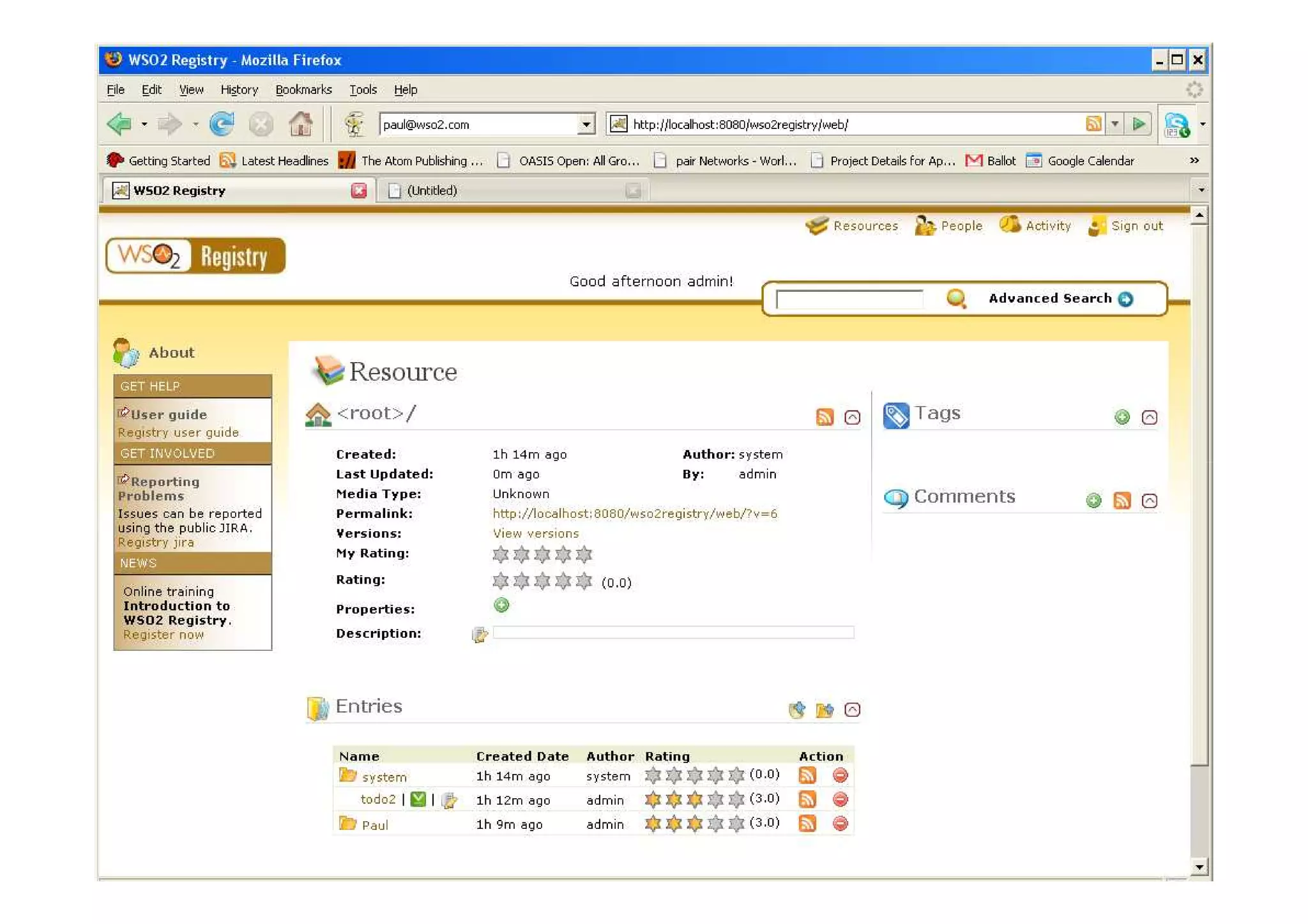The image size is (1308, 924).
Task: Delete the system entry
Action: 840,775
